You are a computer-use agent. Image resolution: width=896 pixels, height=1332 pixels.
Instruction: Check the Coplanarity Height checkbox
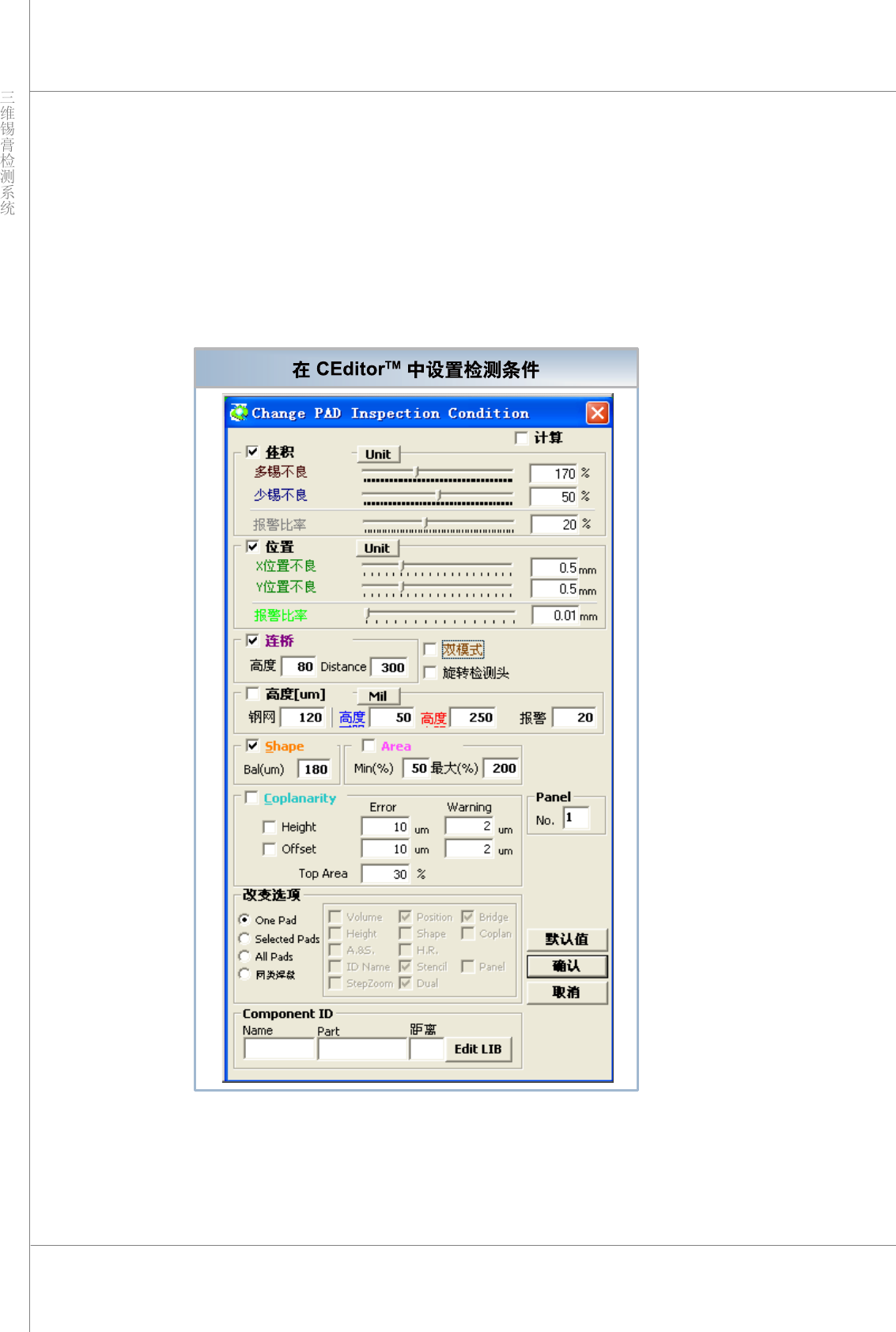[x=269, y=827]
